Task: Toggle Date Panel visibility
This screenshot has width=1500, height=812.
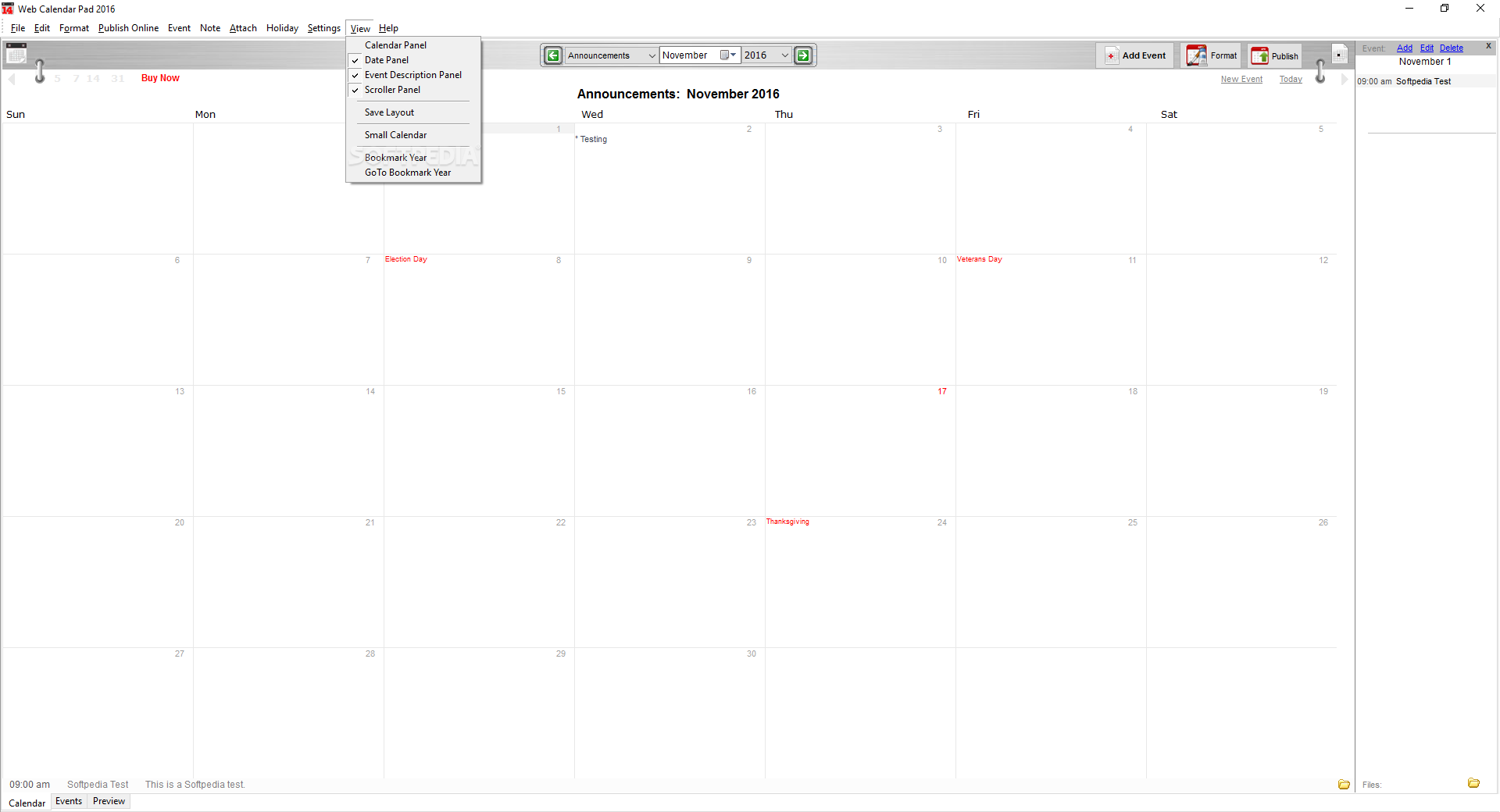Action: 413,60
